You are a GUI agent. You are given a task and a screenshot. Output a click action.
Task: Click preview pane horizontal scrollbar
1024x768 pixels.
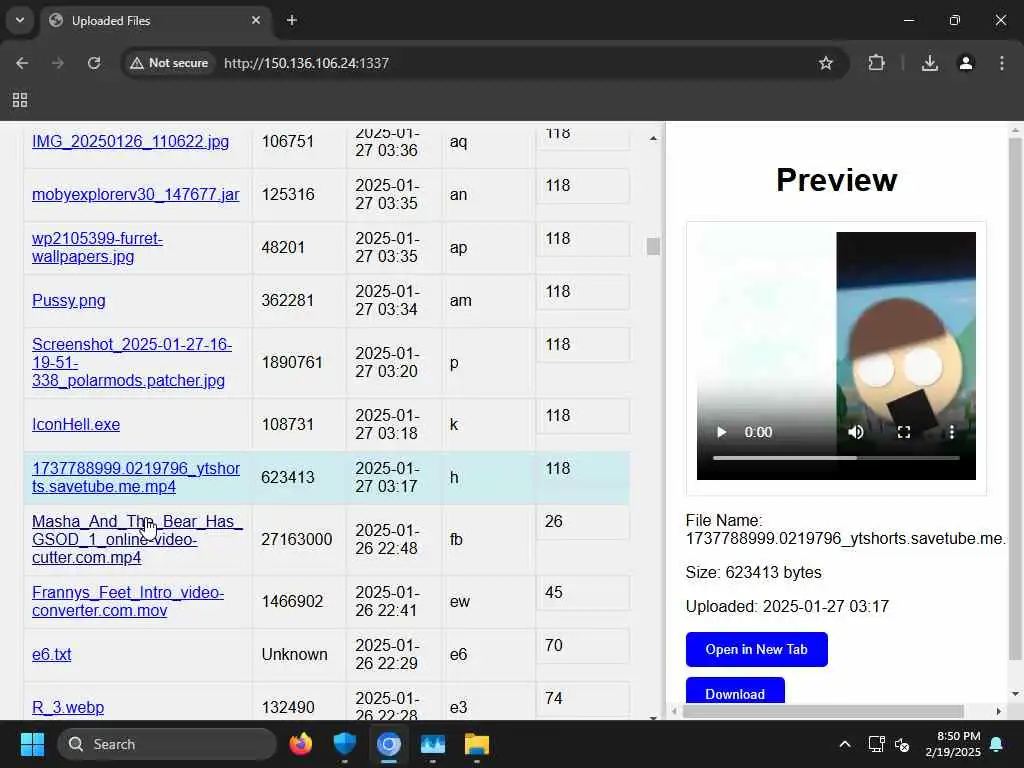[x=823, y=711]
